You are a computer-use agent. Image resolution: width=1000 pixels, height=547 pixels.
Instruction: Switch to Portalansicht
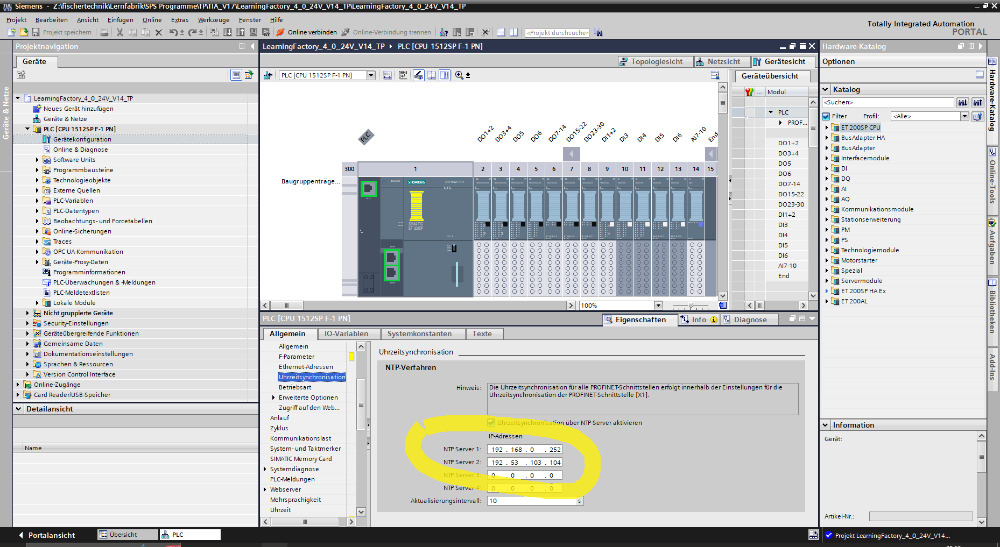pyautogui.click(x=46, y=535)
